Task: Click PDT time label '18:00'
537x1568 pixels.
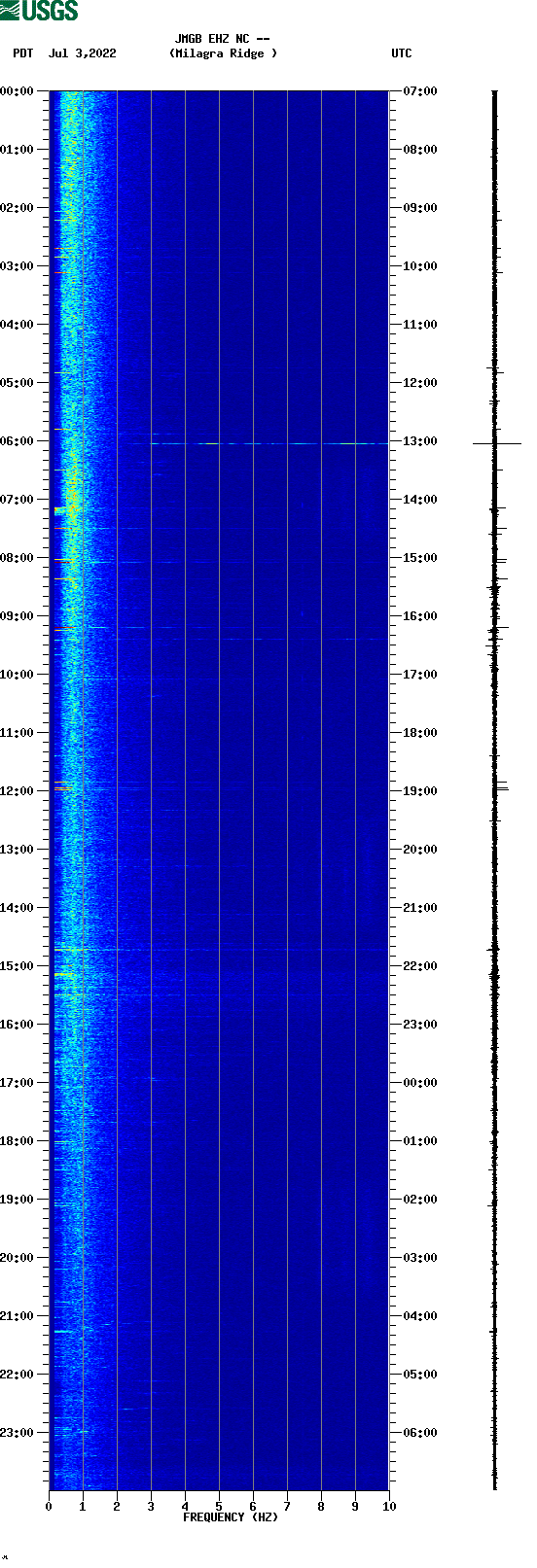Action: tap(18, 1141)
